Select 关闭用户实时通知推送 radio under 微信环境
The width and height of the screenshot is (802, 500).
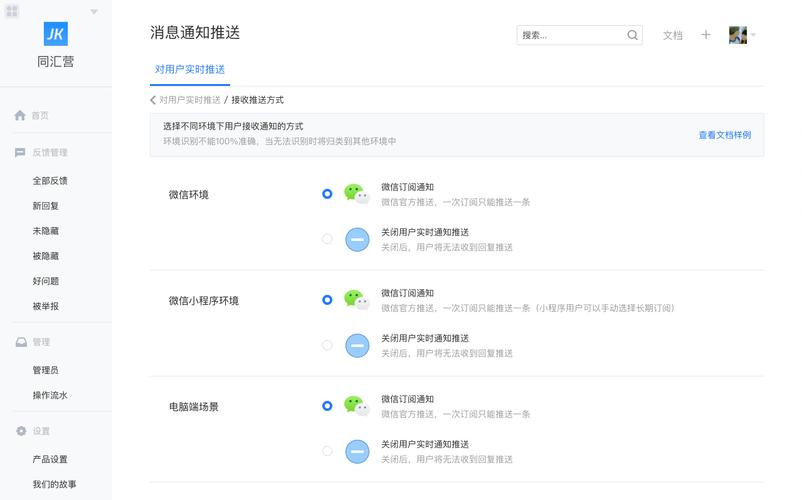pyautogui.click(x=327, y=239)
